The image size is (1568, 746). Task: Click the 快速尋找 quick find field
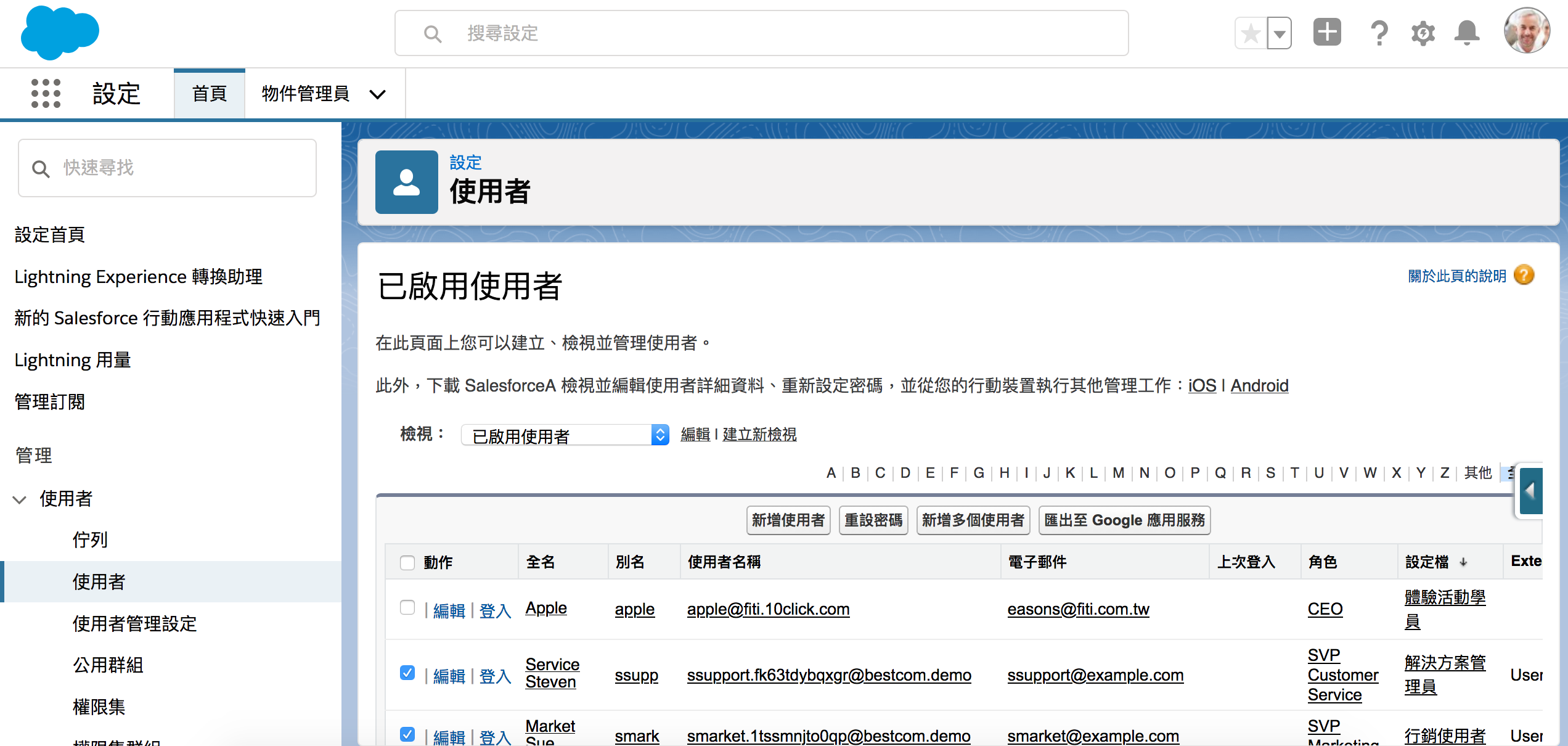[x=168, y=168]
